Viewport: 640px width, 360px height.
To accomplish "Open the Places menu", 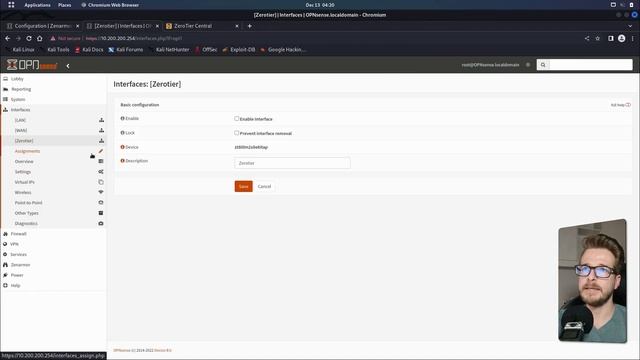I will pyautogui.click(x=64, y=5).
